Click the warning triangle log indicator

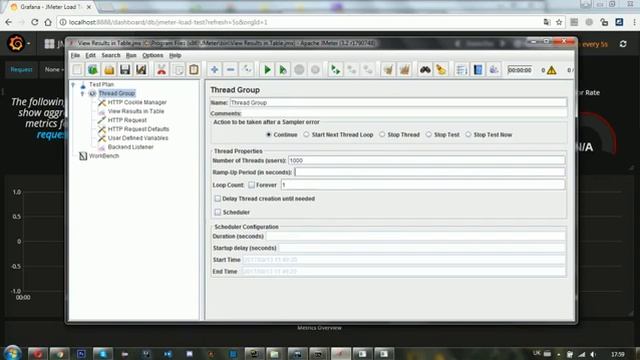point(552,70)
